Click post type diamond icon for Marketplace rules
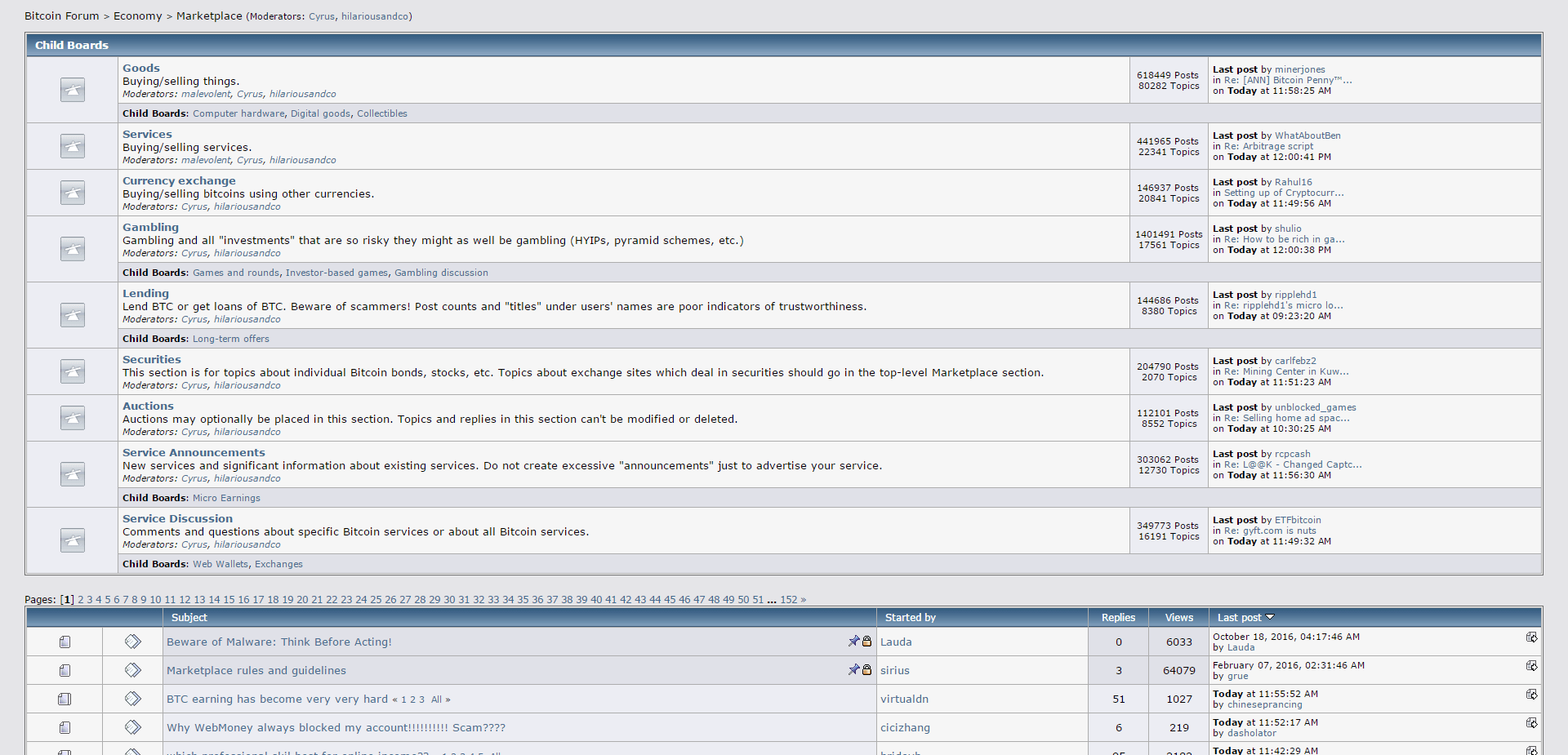Viewport: 1568px width, 755px height. click(x=133, y=670)
